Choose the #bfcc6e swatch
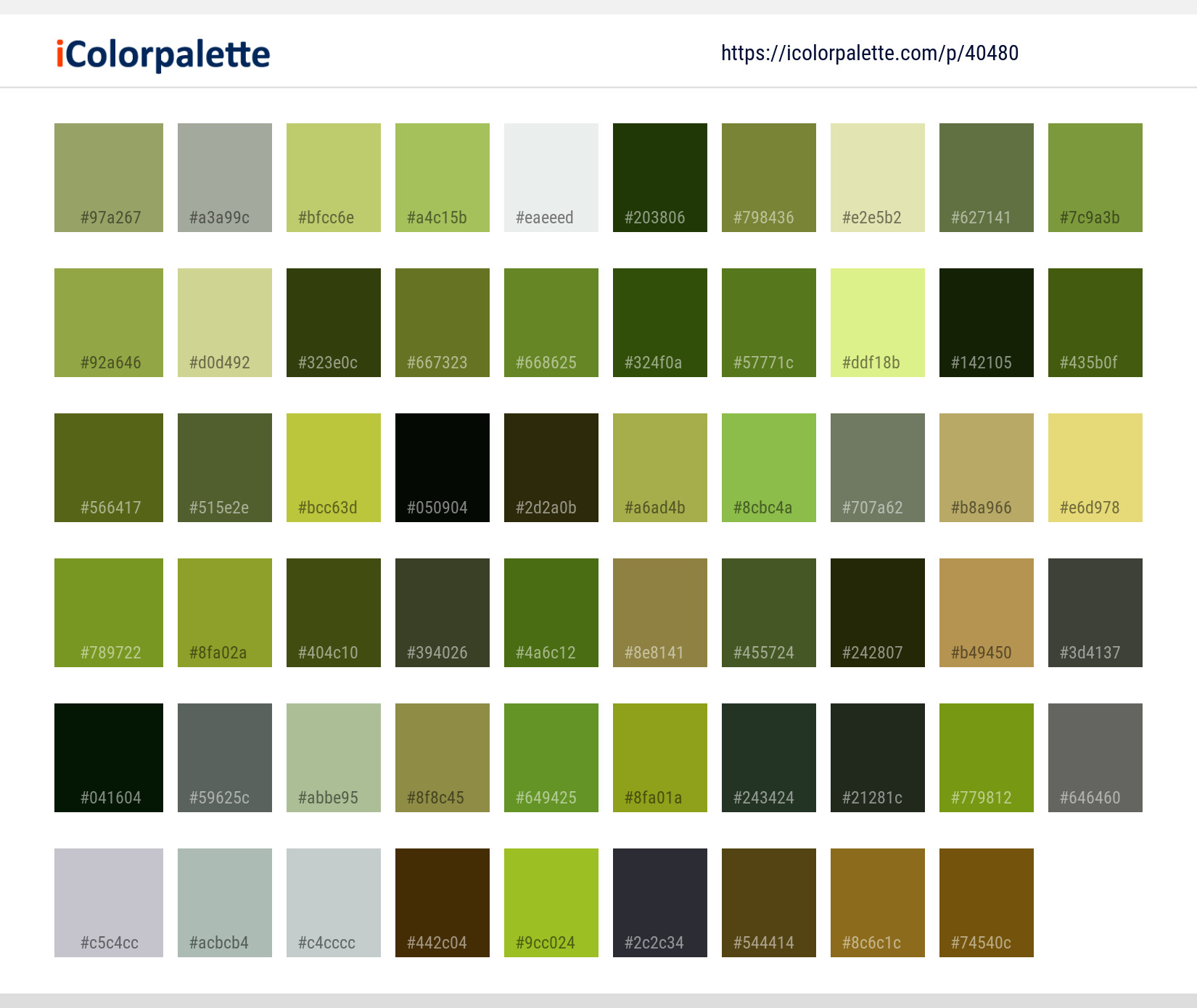1197x1008 pixels. click(x=334, y=178)
